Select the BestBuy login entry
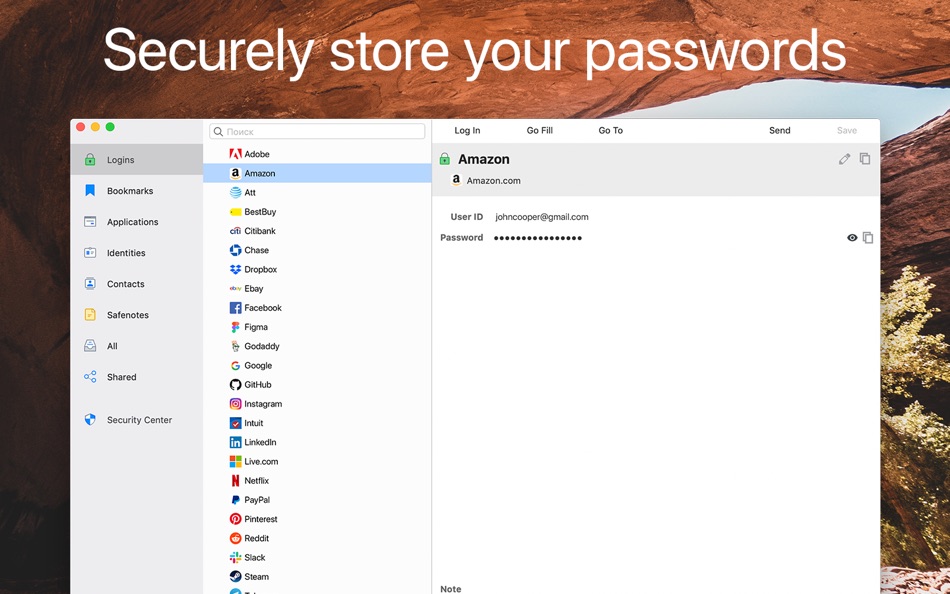Viewport: 950px width, 594px height. [x=317, y=212]
